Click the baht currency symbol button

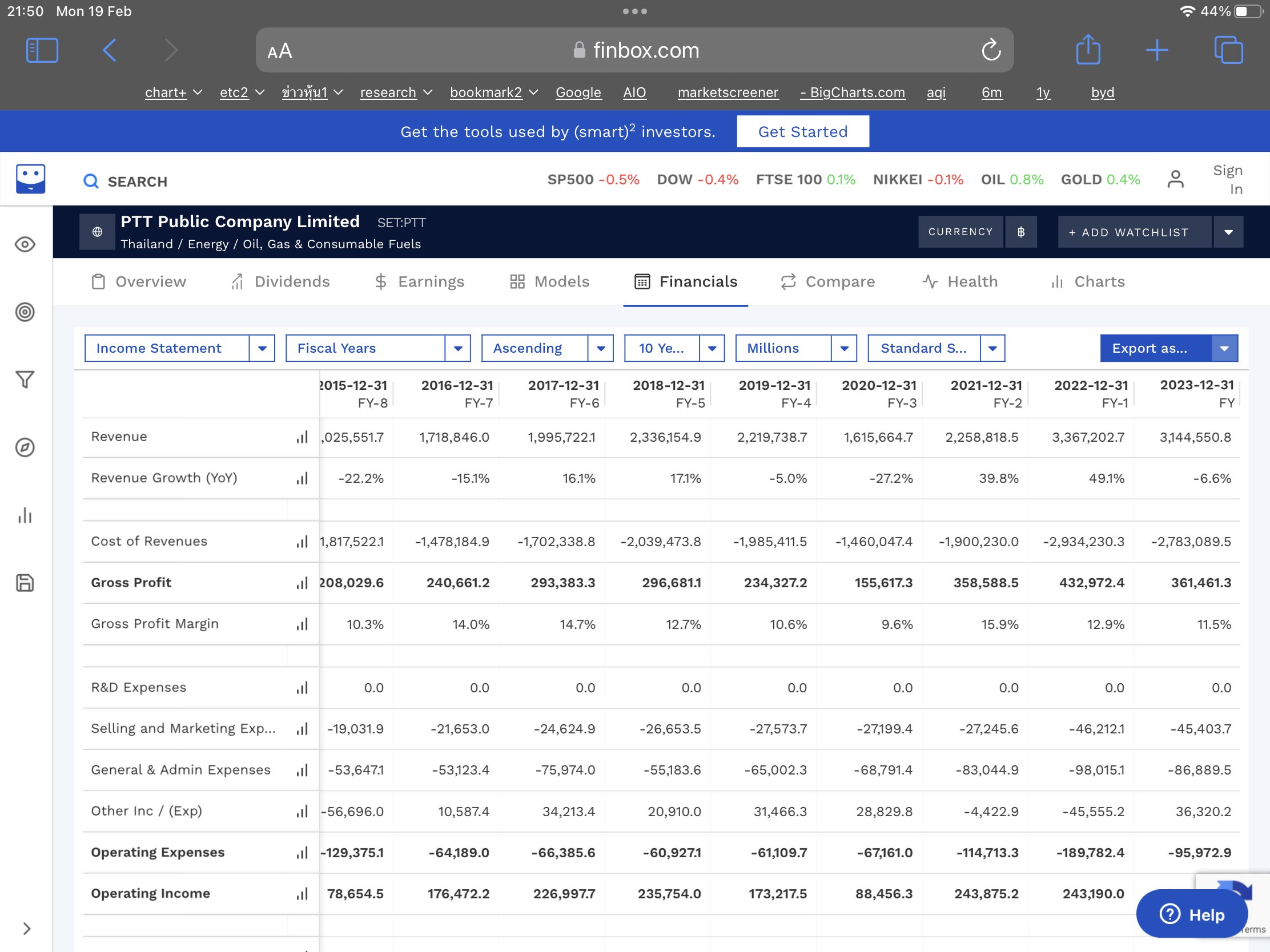tap(1021, 232)
